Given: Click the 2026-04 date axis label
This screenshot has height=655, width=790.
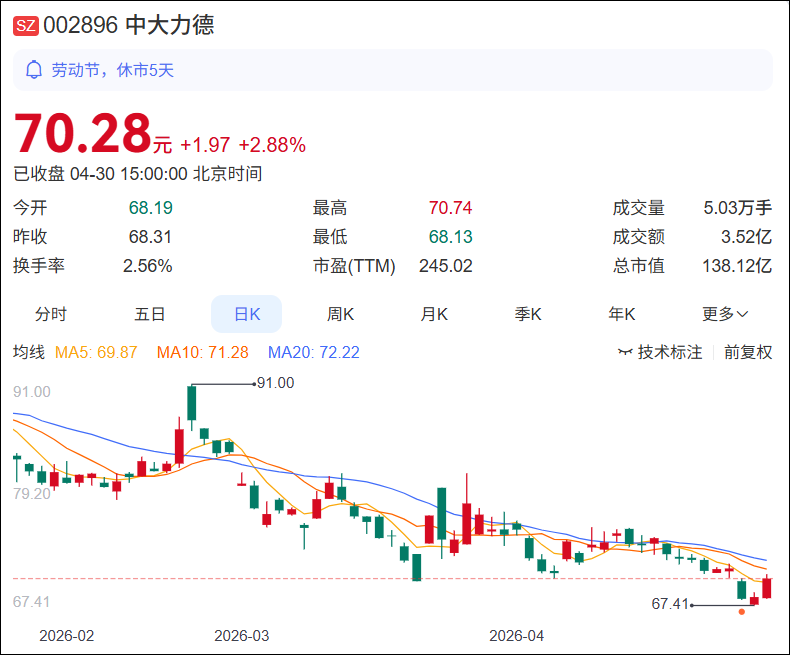Looking at the screenshot, I should (516, 636).
